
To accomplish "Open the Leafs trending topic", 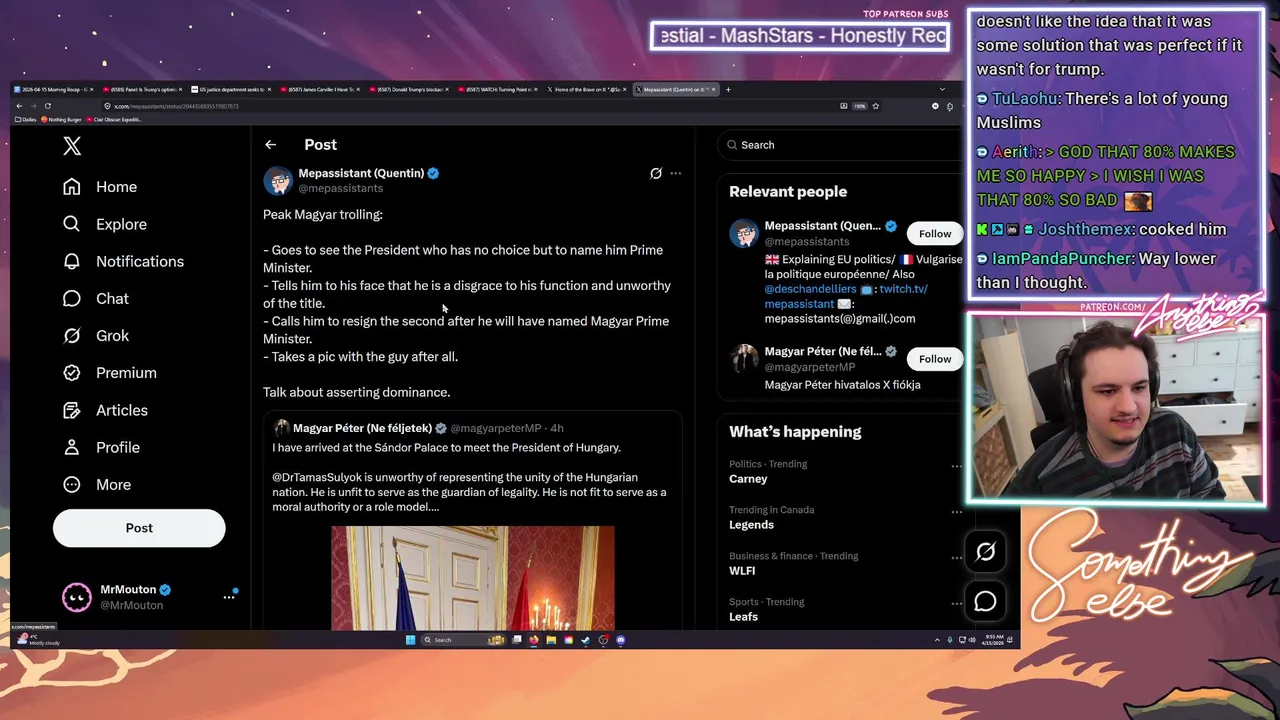I will pyautogui.click(x=743, y=617).
